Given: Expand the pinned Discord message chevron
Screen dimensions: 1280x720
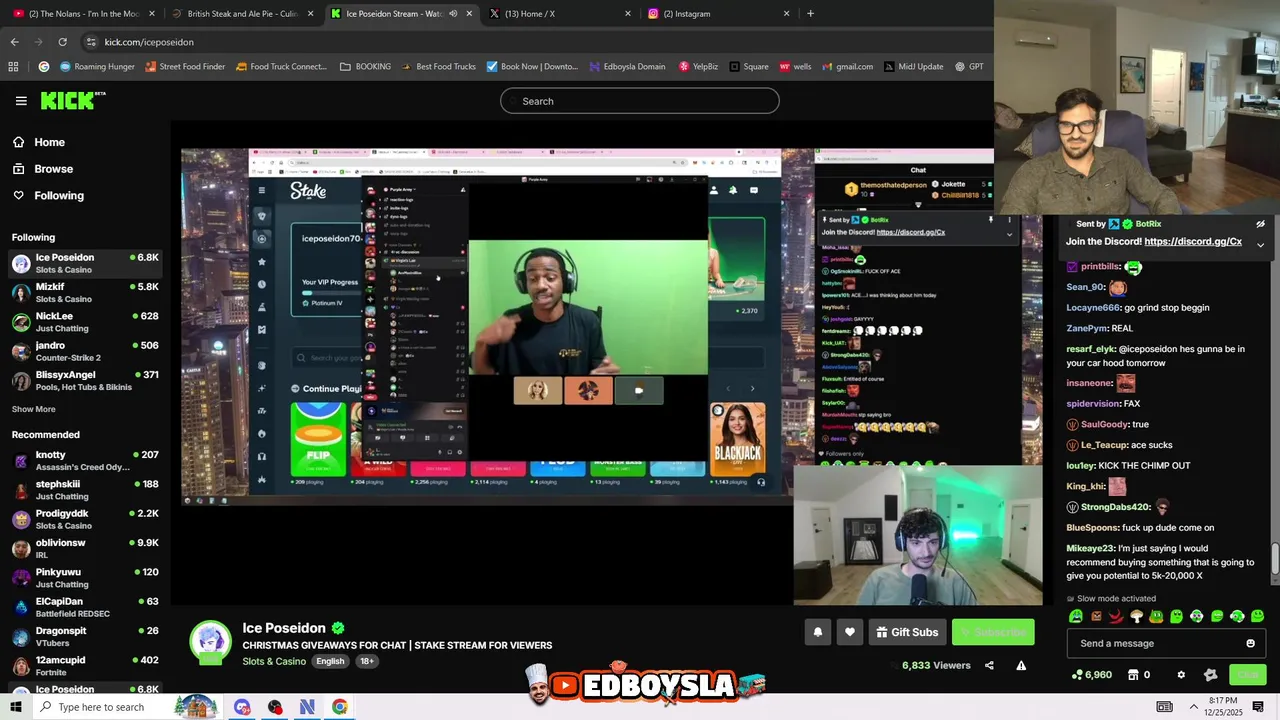Looking at the screenshot, I should click(1260, 244).
